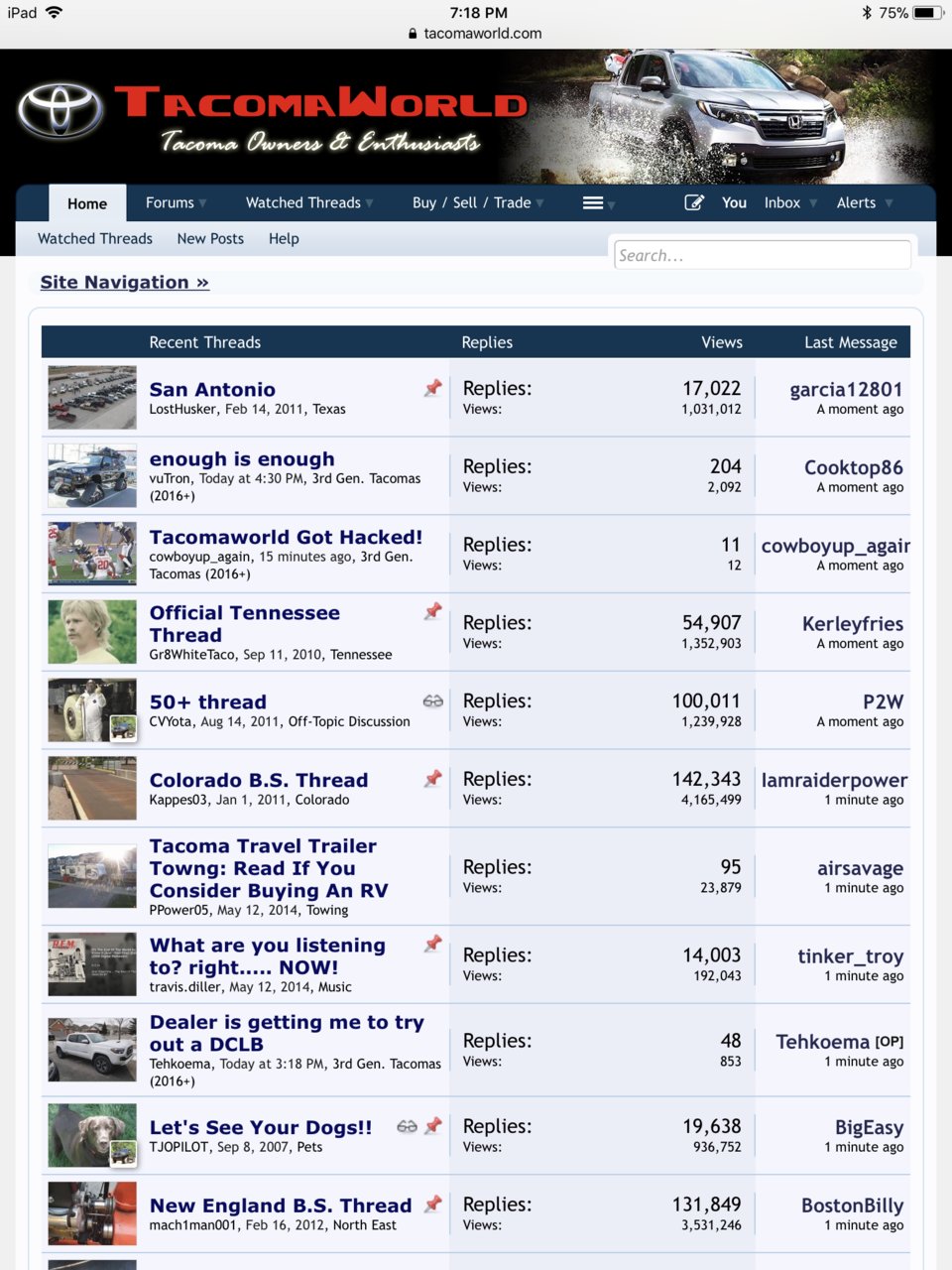Open Dealer is getting me to try thread
952x1270 pixels.
coord(287,1033)
